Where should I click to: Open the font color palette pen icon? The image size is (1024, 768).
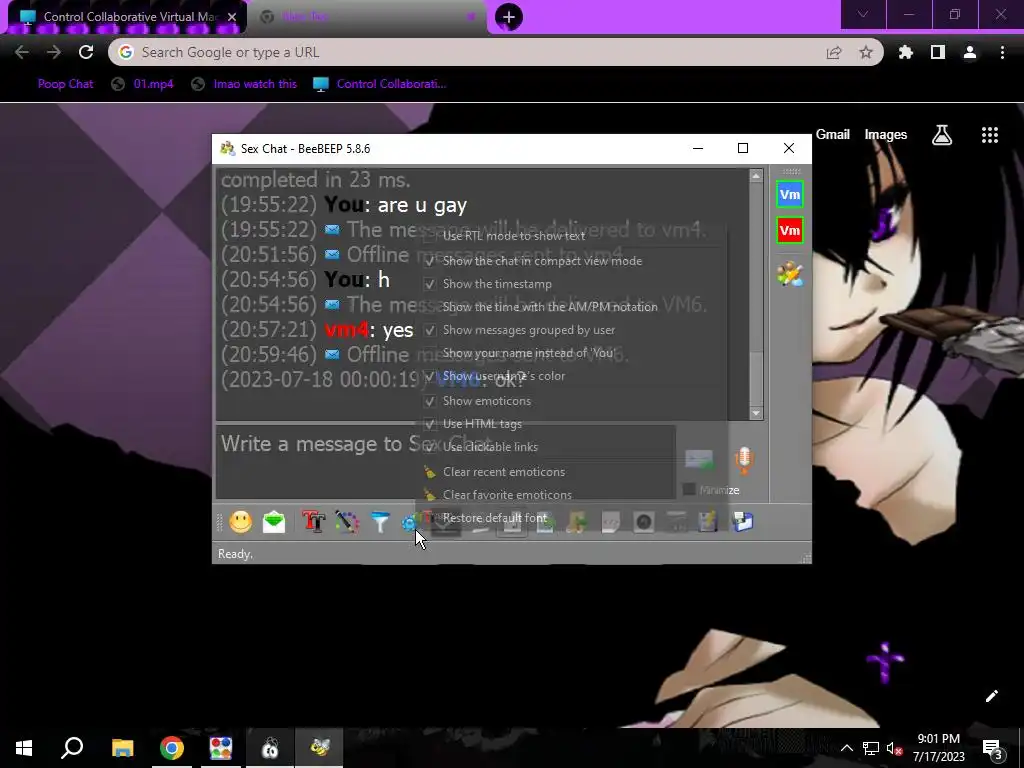pos(347,522)
